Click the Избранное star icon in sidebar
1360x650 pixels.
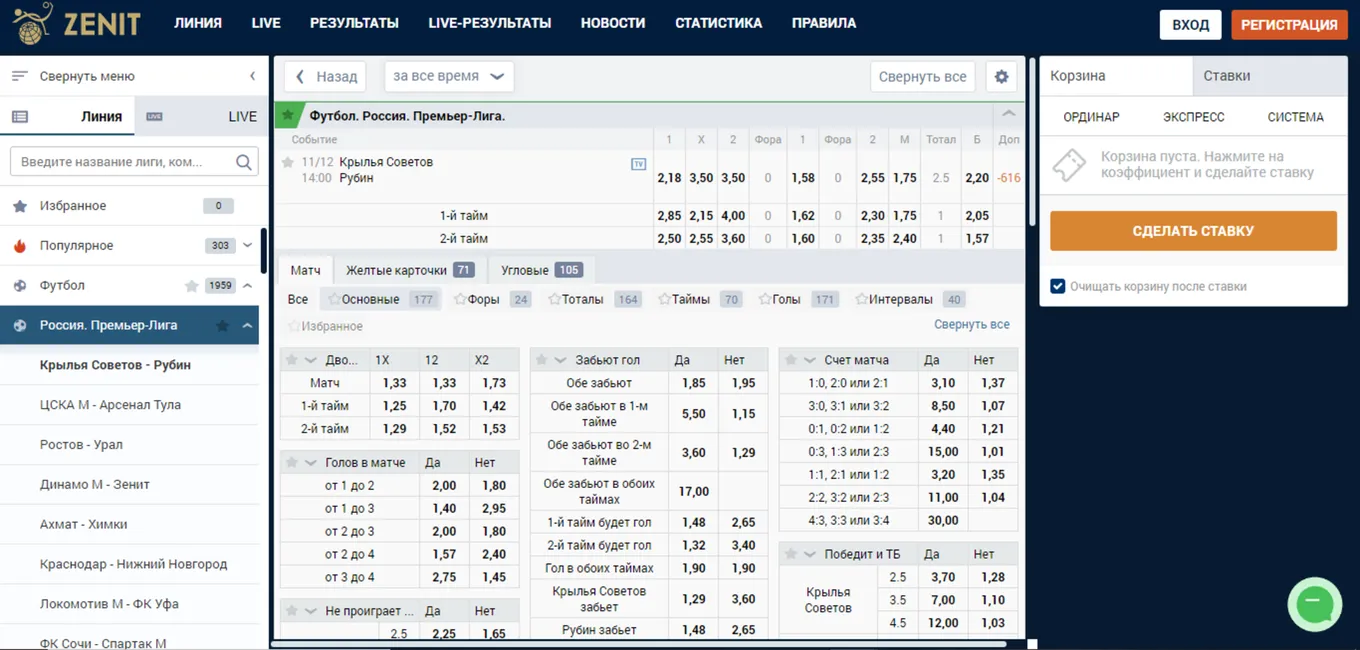click(20, 206)
